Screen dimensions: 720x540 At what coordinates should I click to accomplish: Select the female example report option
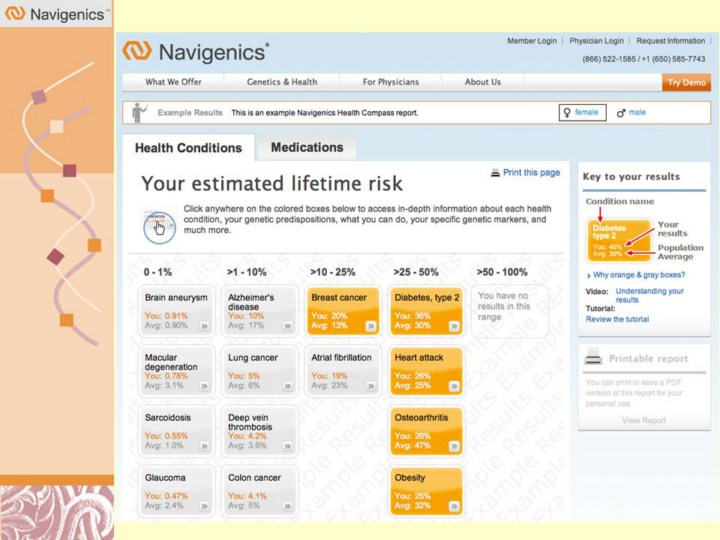pyautogui.click(x=582, y=113)
